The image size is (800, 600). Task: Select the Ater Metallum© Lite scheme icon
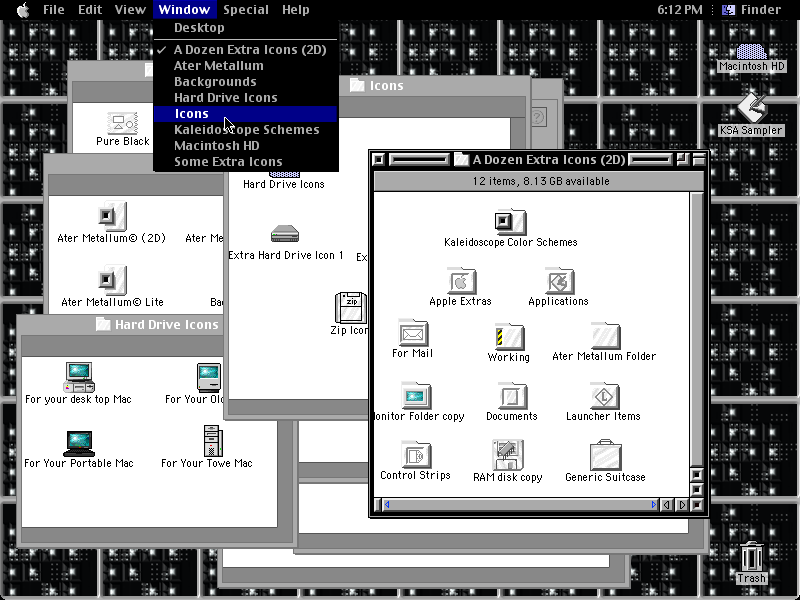click(x=111, y=280)
